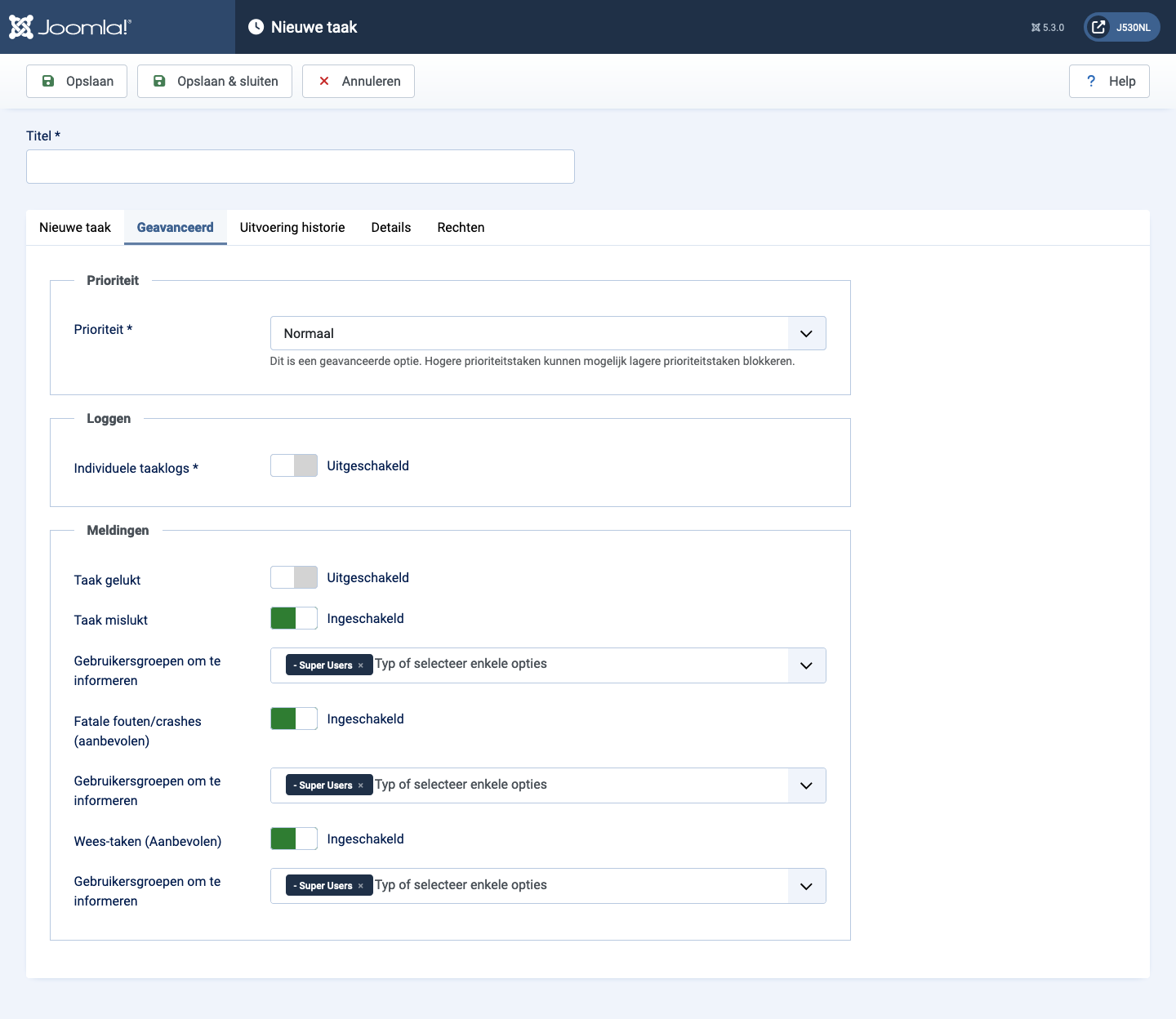The width and height of the screenshot is (1176, 1019).
Task: Click the Loggen fieldset heading
Action: pyautogui.click(x=109, y=418)
